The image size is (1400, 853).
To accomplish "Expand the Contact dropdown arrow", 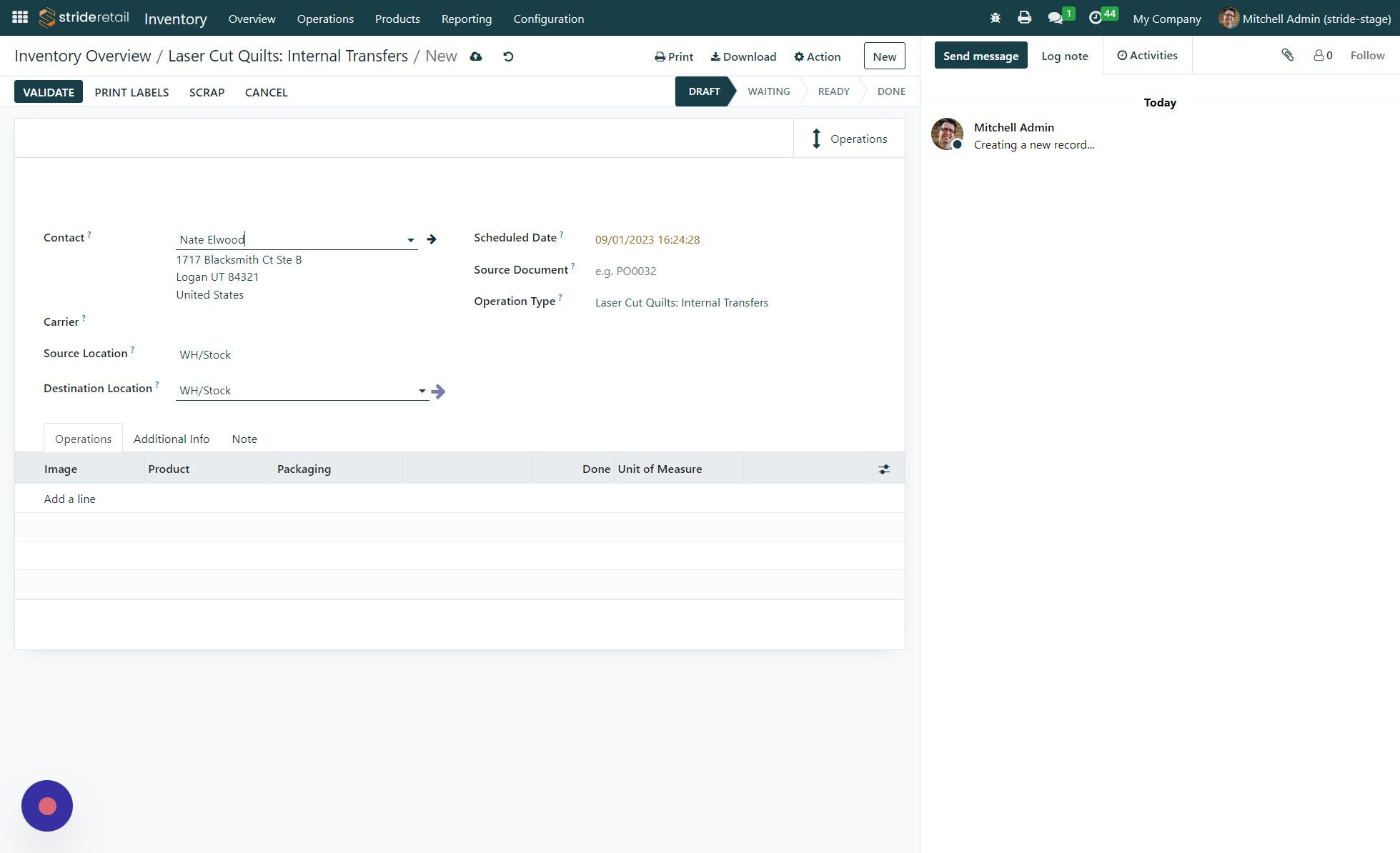I will click(x=411, y=240).
